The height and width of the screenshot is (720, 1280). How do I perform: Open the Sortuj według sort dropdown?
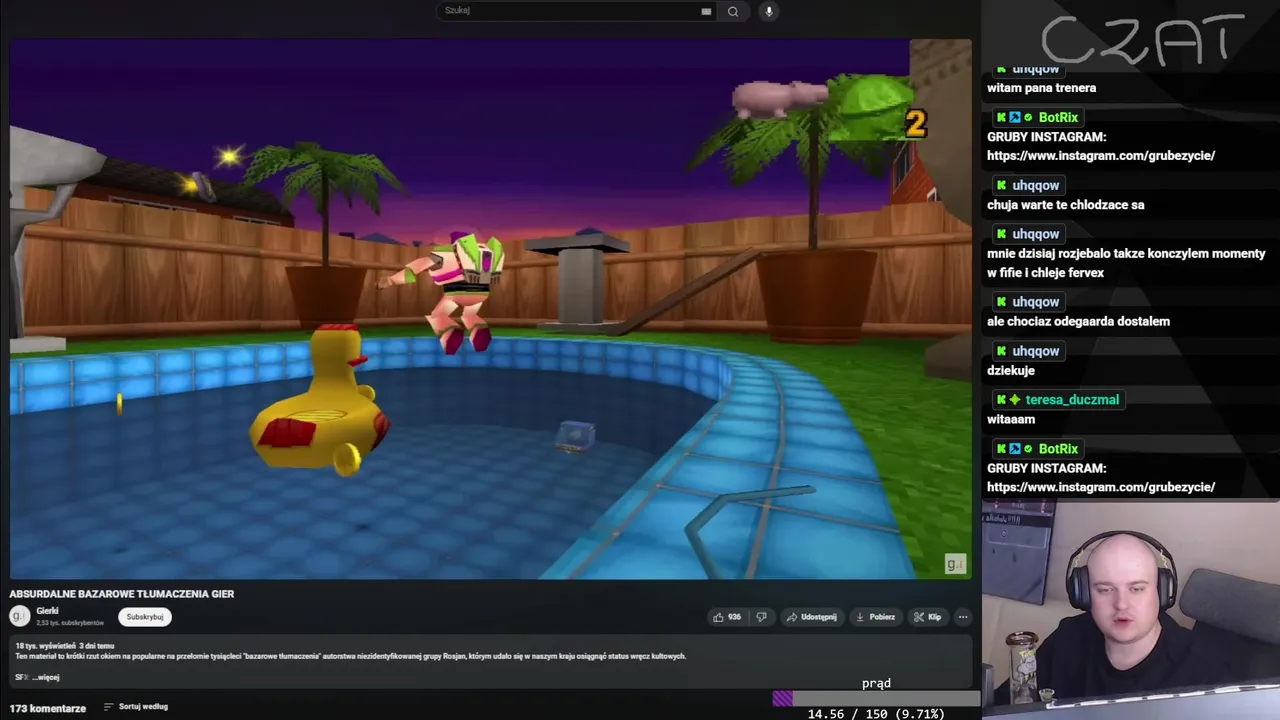pyautogui.click(x=136, y=707)
